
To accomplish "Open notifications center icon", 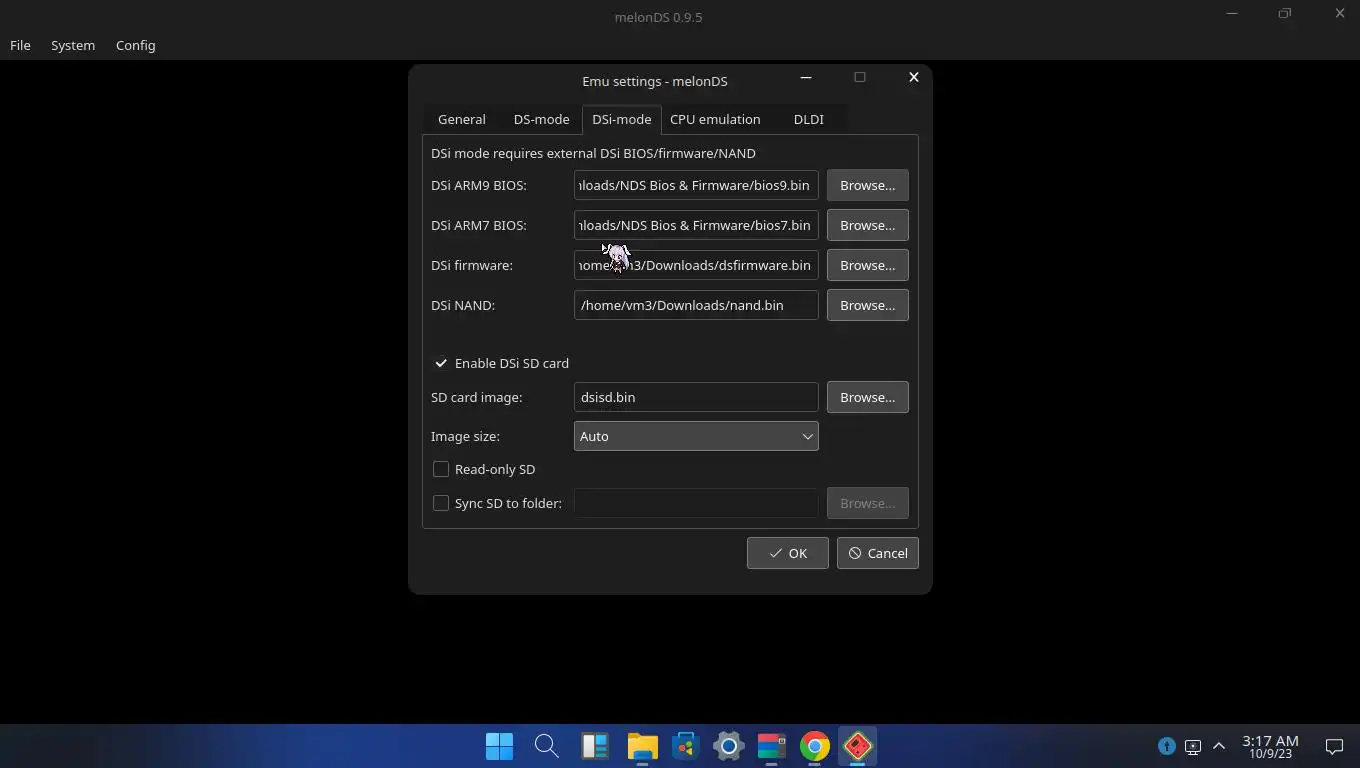I will click(x=1334, y=746).
